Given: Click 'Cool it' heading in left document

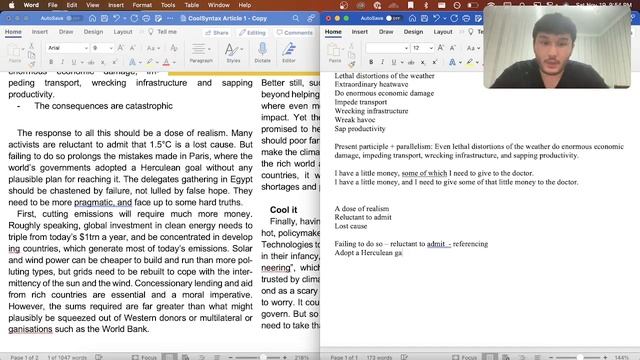Looking at the screenshot, I should pos(283,210).
